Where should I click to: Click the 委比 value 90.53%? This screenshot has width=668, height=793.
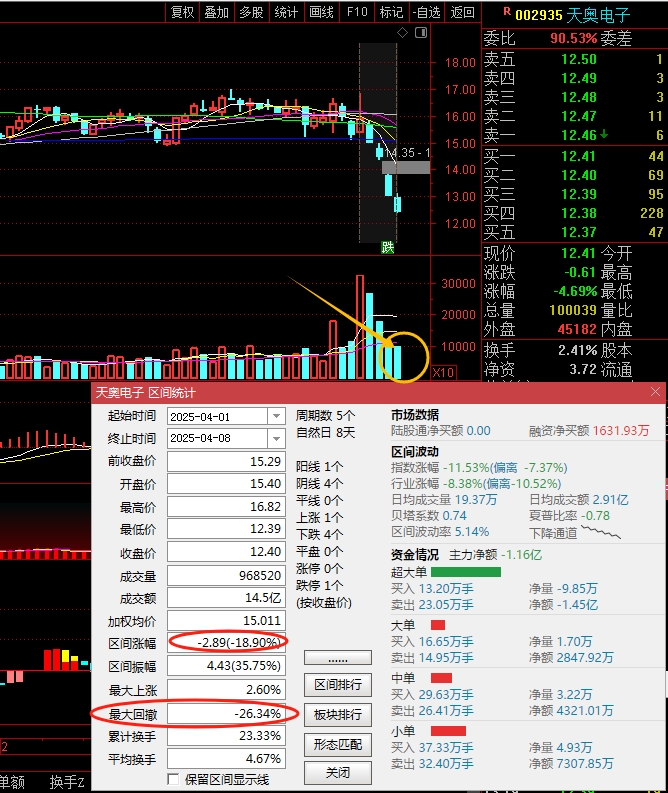pyautogui.click(x=574, y=38)
